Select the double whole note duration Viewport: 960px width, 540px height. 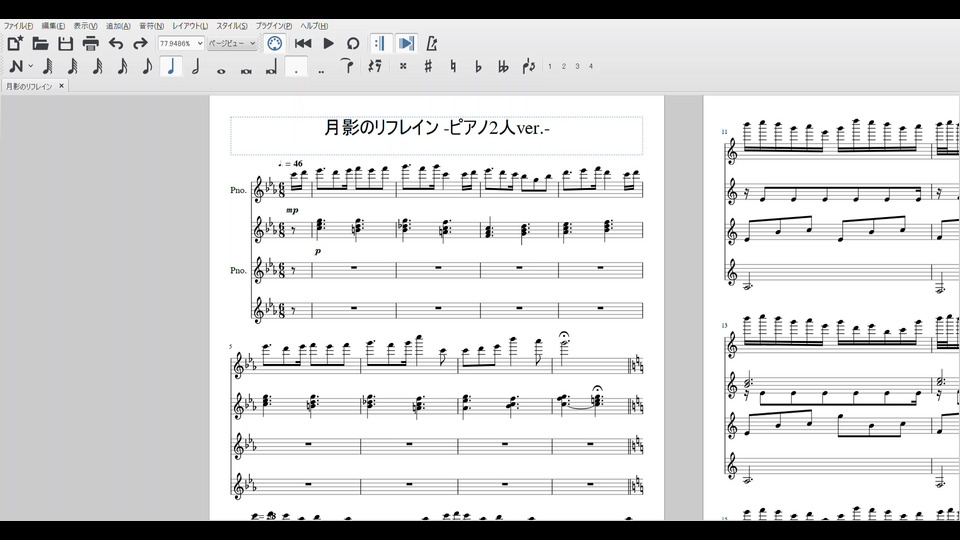246,70
